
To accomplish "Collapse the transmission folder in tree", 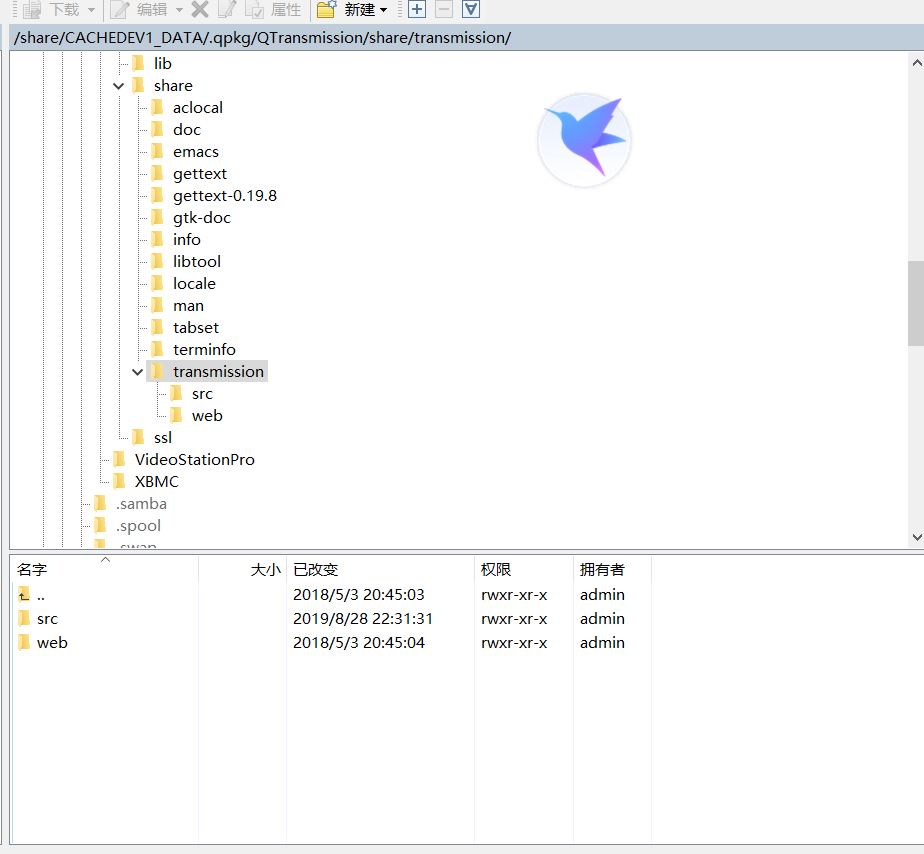I will (x=138, y=372).
